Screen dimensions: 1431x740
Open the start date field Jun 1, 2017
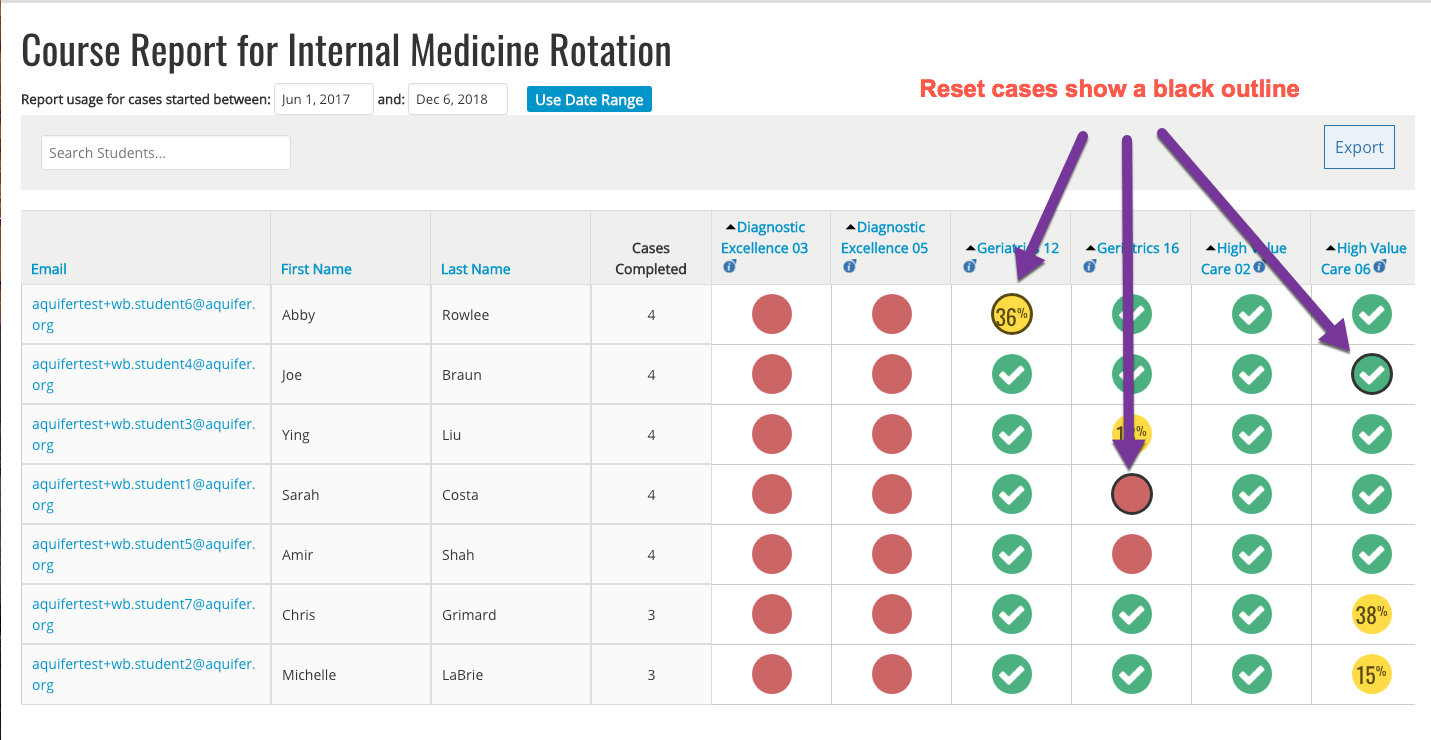click(x=323, y=99)
